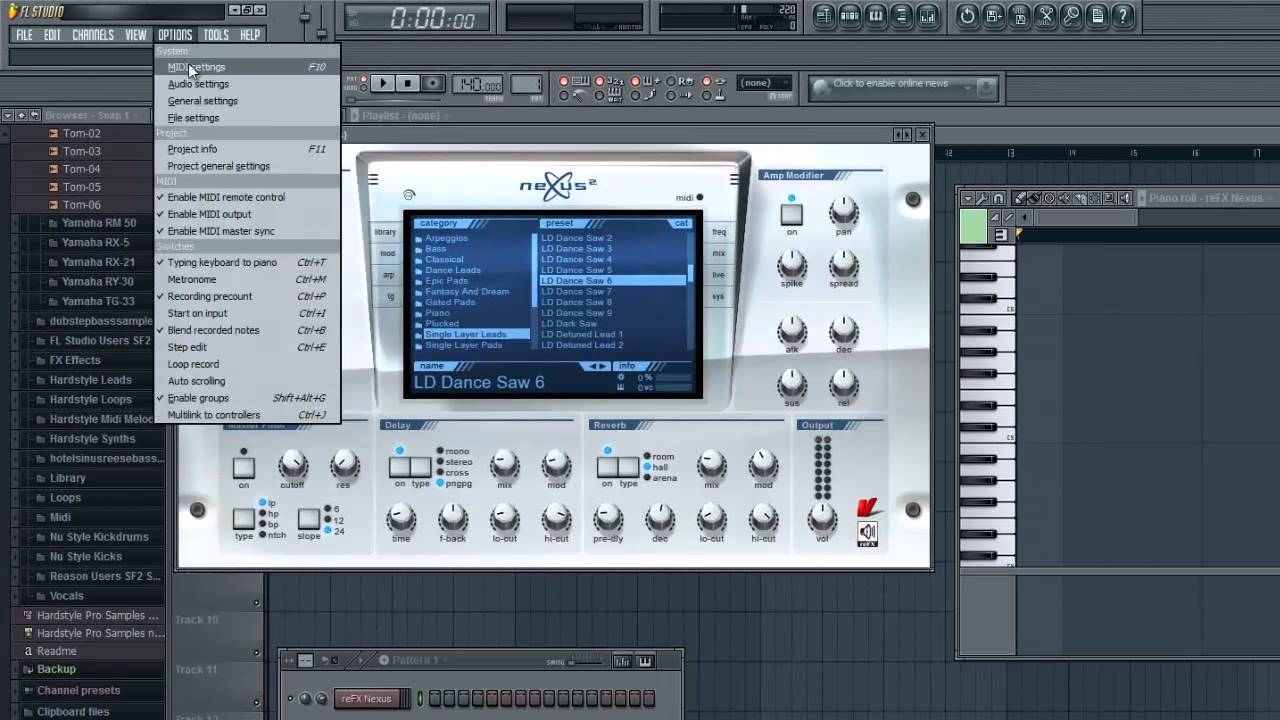Click the Undo circular arrow icon
This screenshot has height=720, width=1280.
967,15
